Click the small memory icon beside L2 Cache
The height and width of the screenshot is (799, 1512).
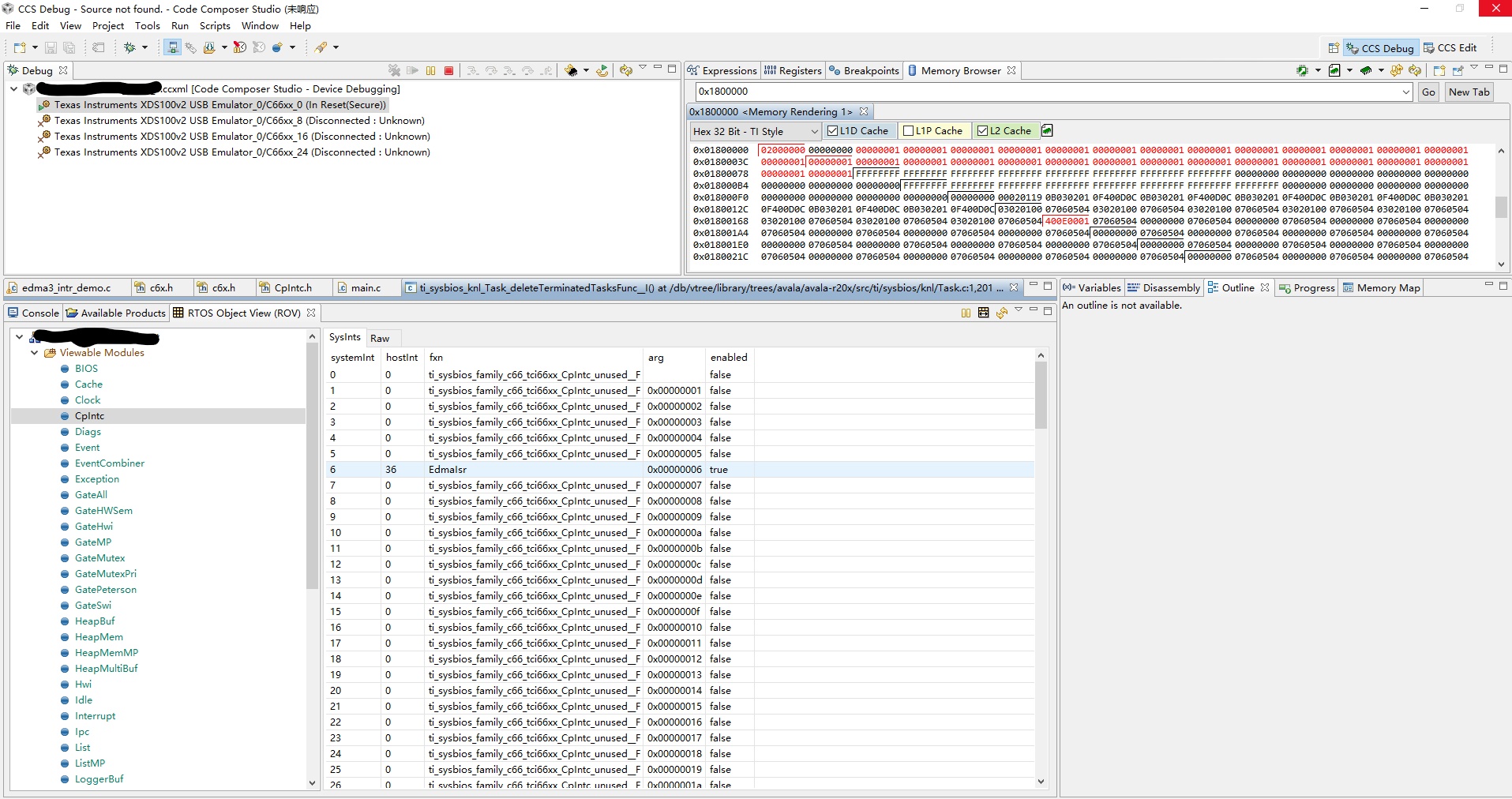pos(1047,131)
